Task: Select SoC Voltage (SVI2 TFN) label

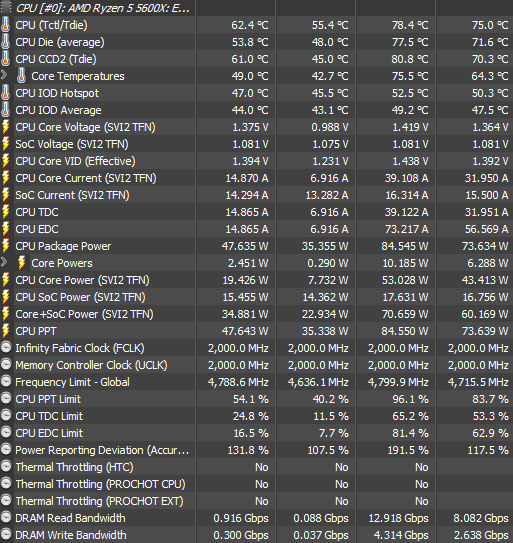Action: click(x=72, y=144)
